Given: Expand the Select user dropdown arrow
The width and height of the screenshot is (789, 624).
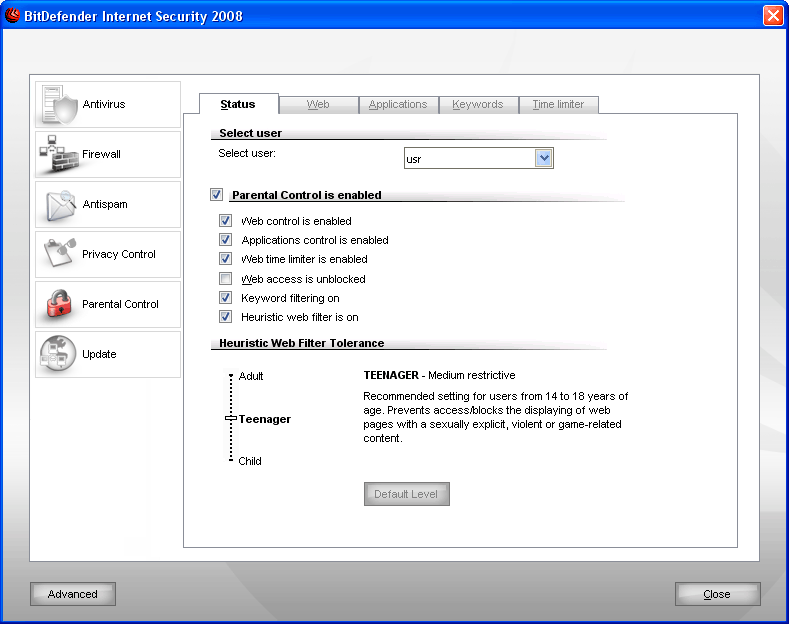Looking at the screenshot, I should point(543,159).
